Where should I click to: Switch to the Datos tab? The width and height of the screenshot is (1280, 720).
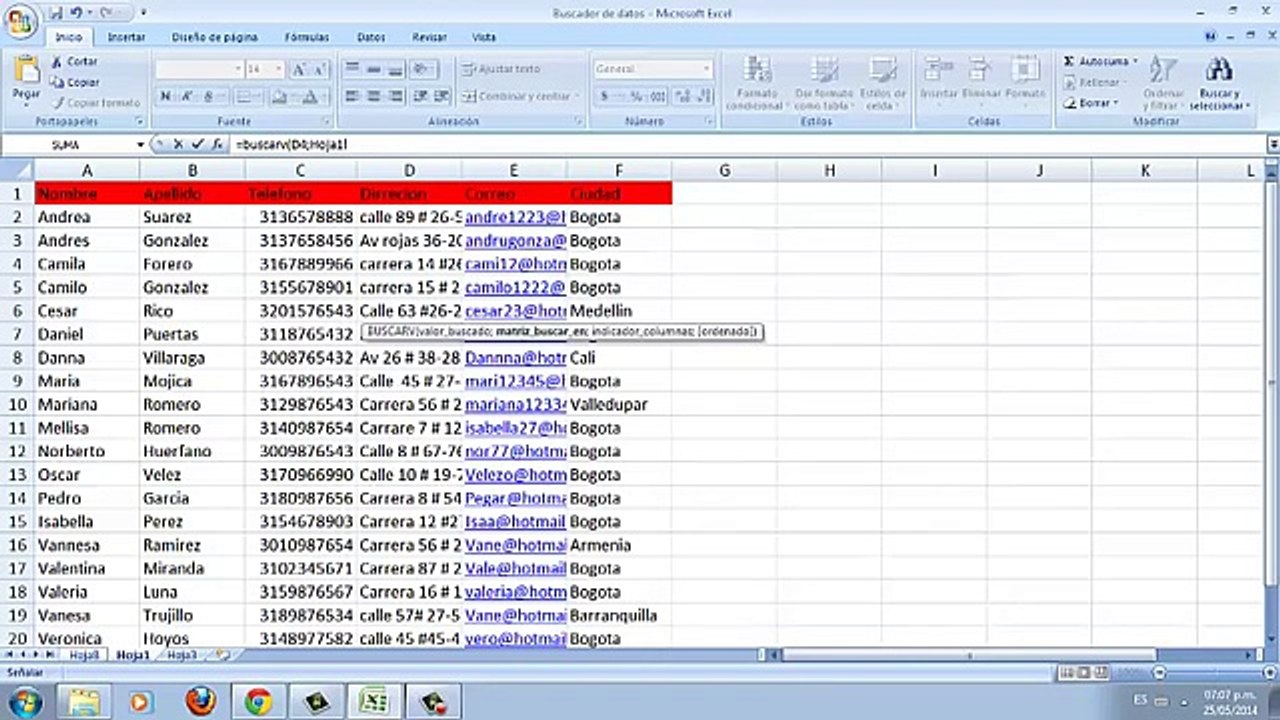coord(371,37)
